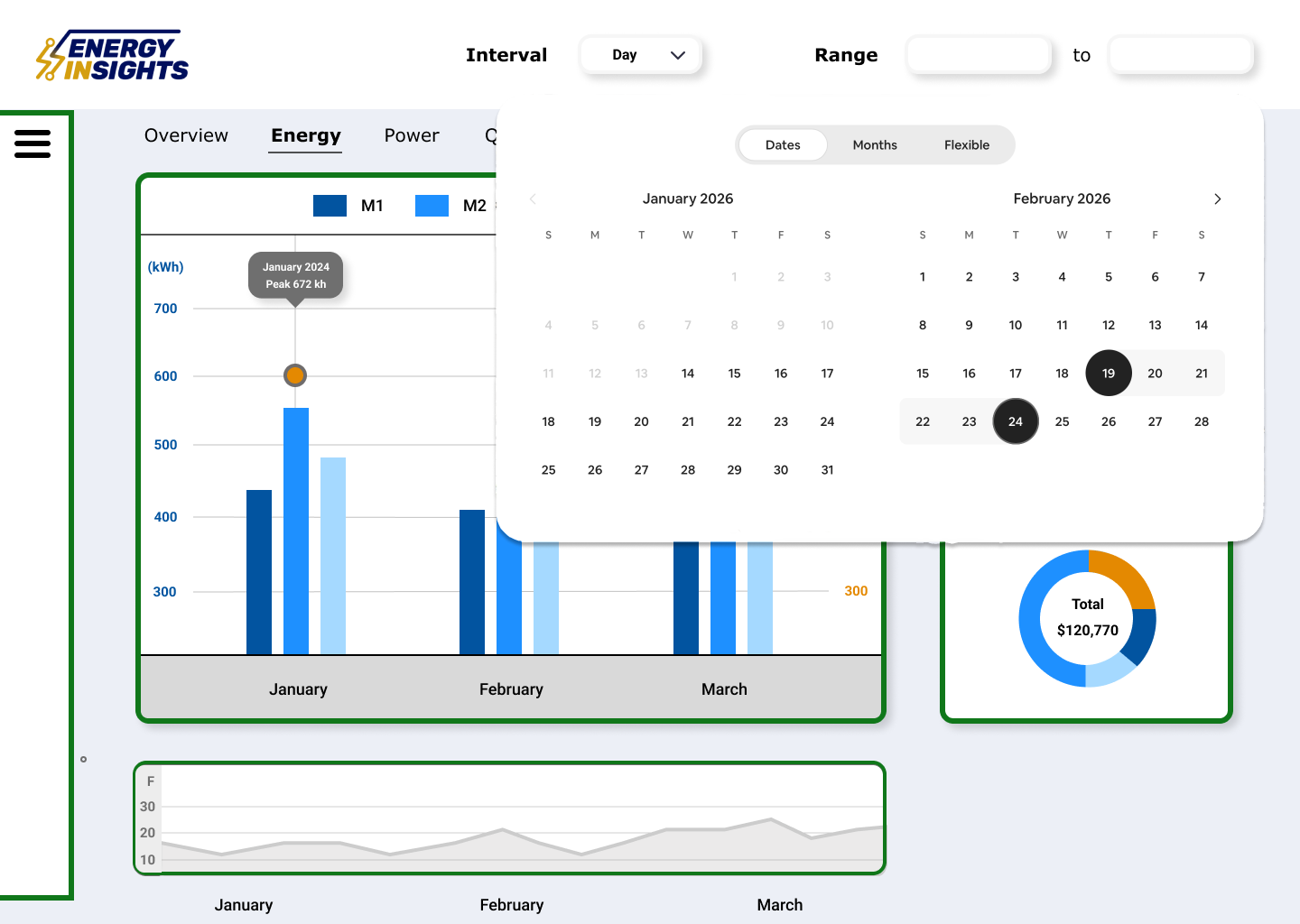
Task: Select February 22 in calendar
Action: point(923,421)
